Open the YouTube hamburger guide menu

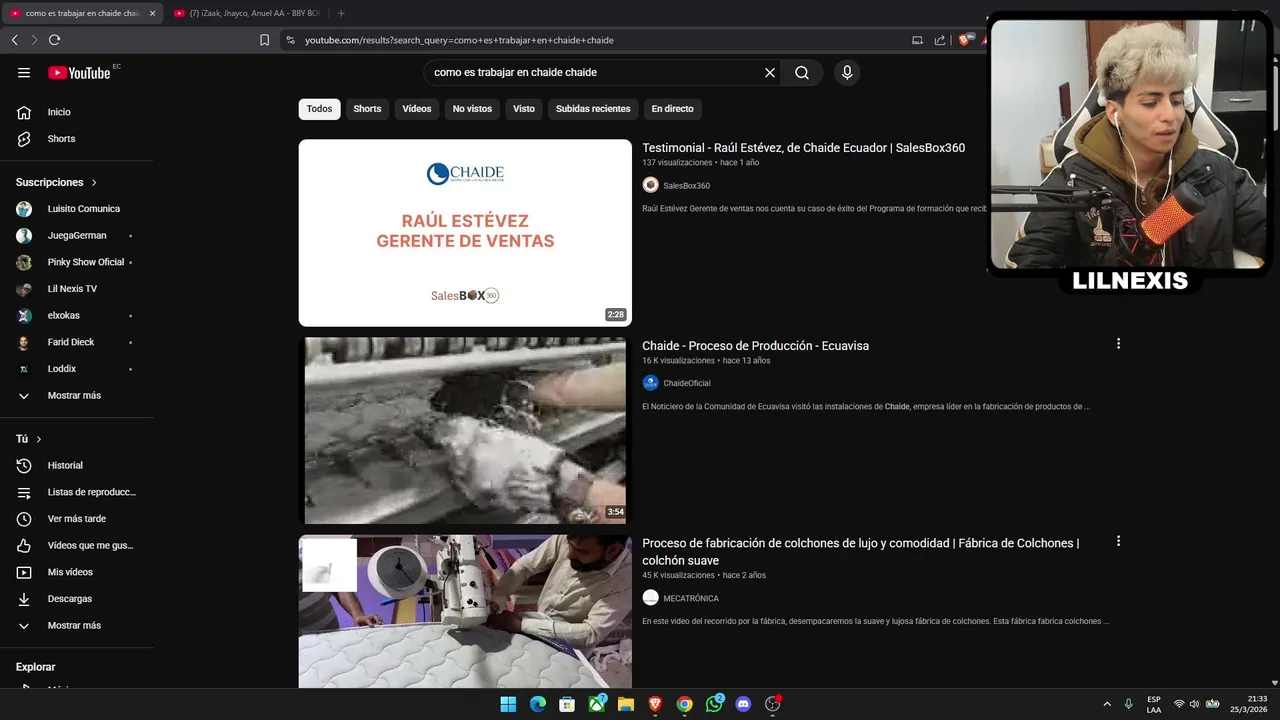pos(24,72)
